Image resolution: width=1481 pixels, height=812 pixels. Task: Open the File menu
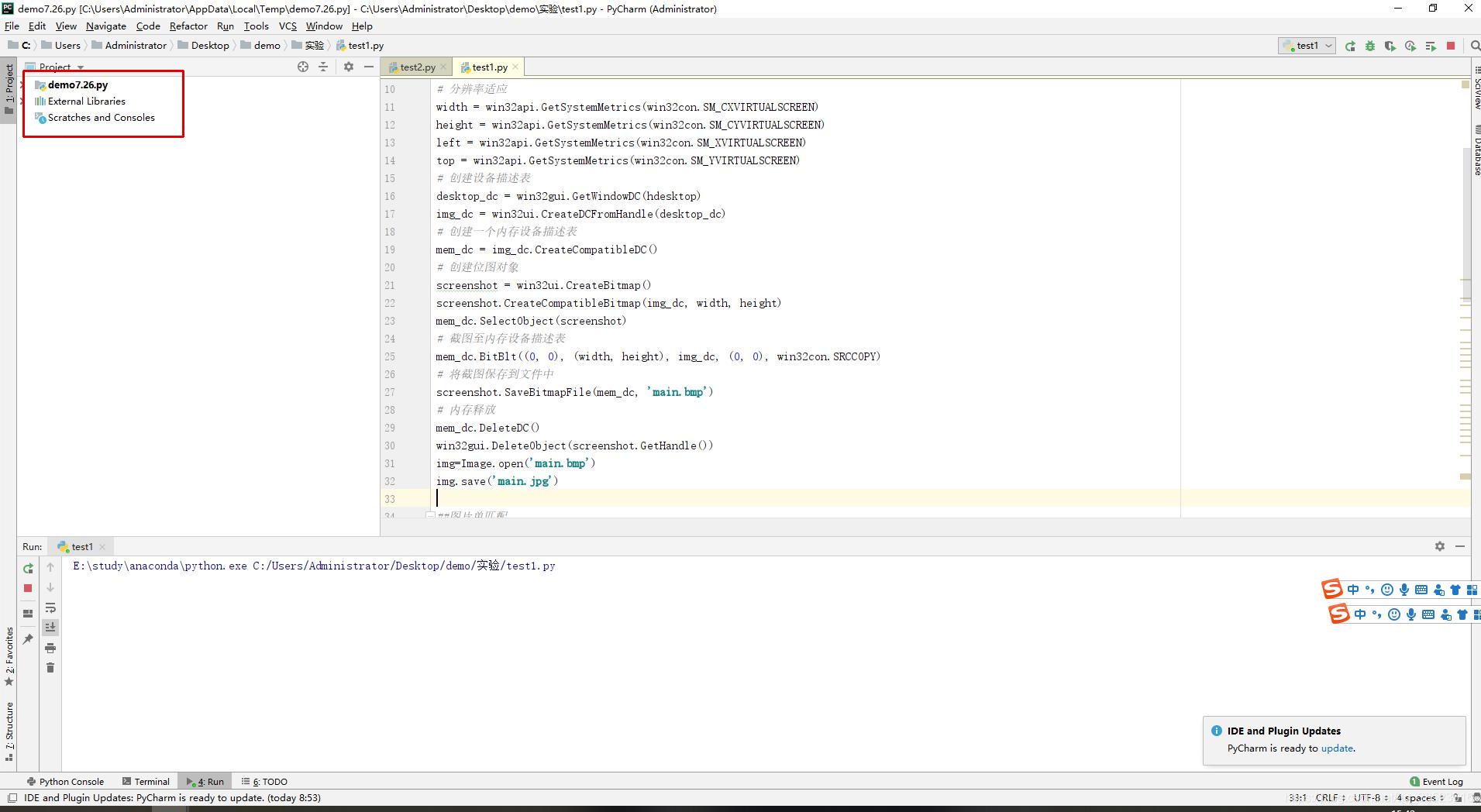click(12, 26)
